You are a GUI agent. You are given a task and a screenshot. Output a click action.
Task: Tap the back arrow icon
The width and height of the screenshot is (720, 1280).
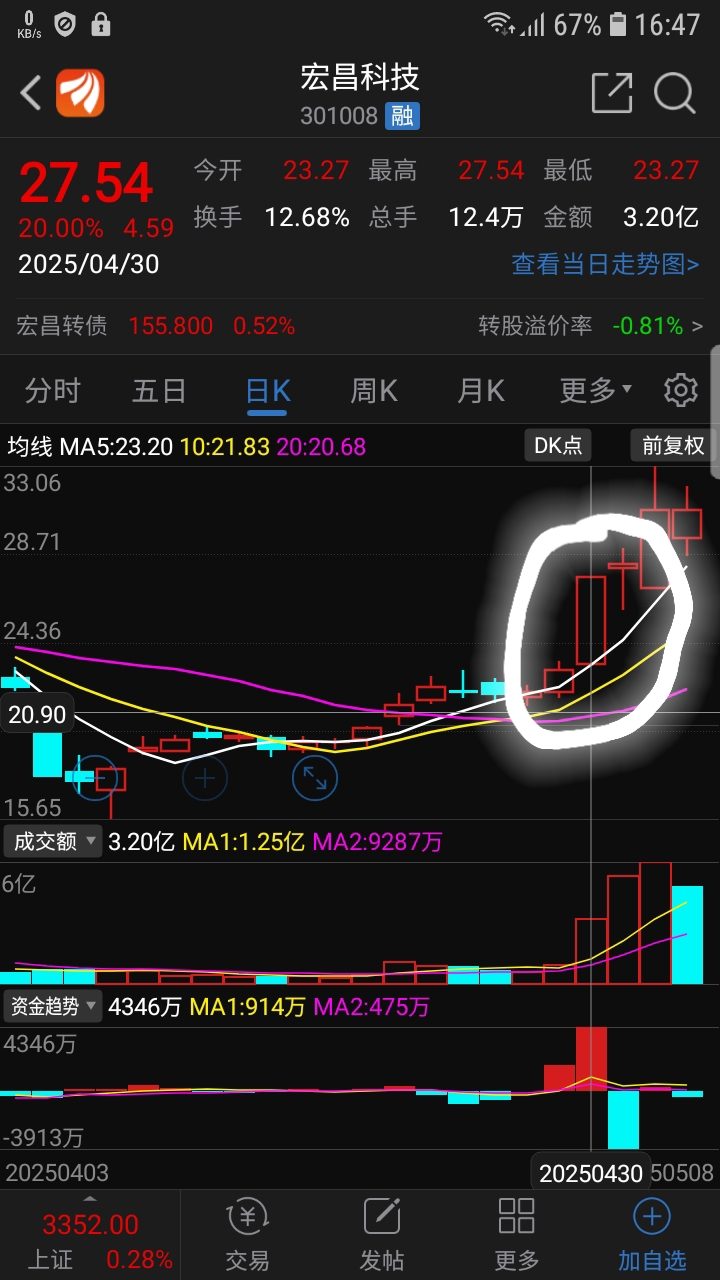[31, 93]
